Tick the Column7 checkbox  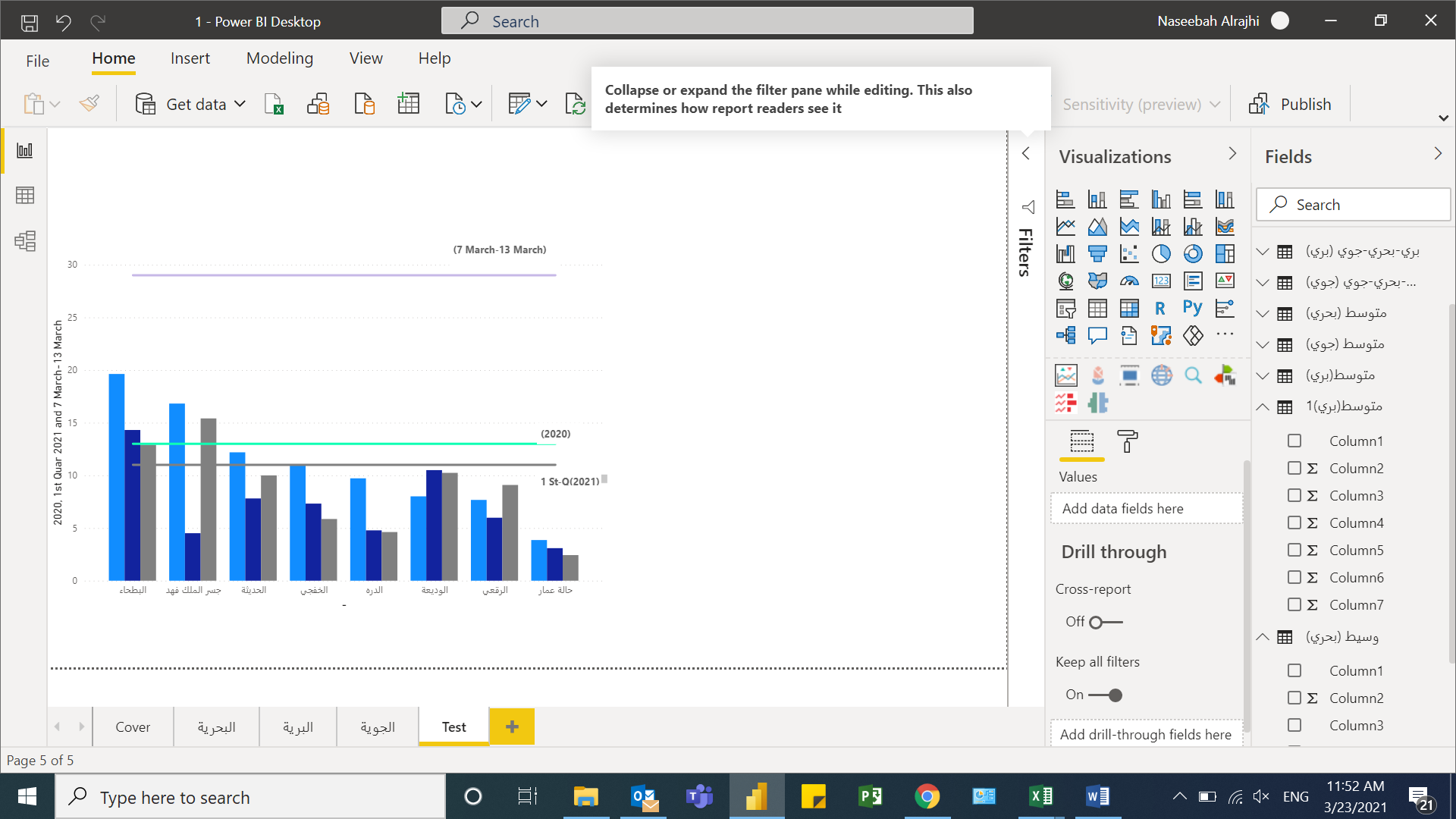click(1294, 605)
